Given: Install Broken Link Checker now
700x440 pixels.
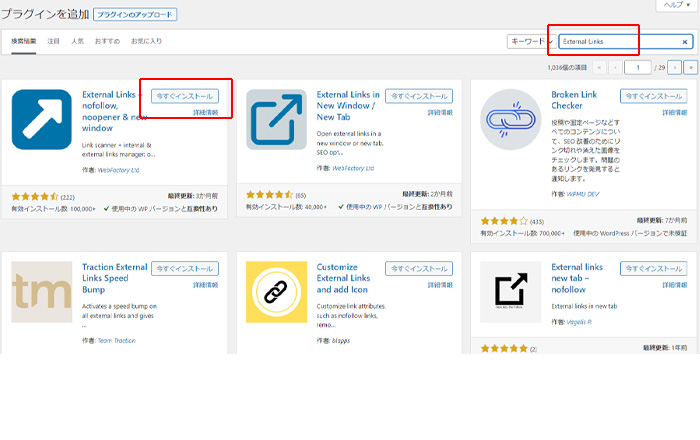Looking at the screenshot, I should pos(654,96).
